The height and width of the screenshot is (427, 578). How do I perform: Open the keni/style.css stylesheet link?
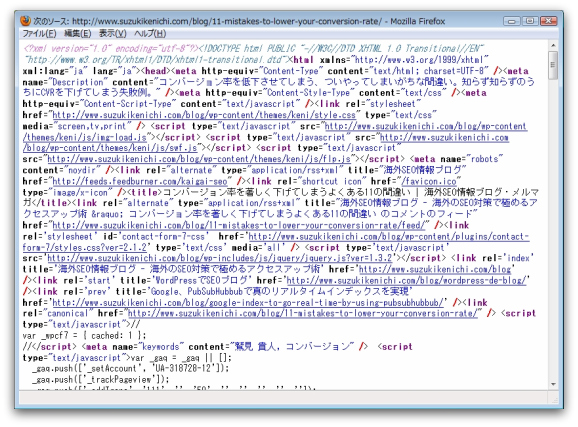click(204, 115)
